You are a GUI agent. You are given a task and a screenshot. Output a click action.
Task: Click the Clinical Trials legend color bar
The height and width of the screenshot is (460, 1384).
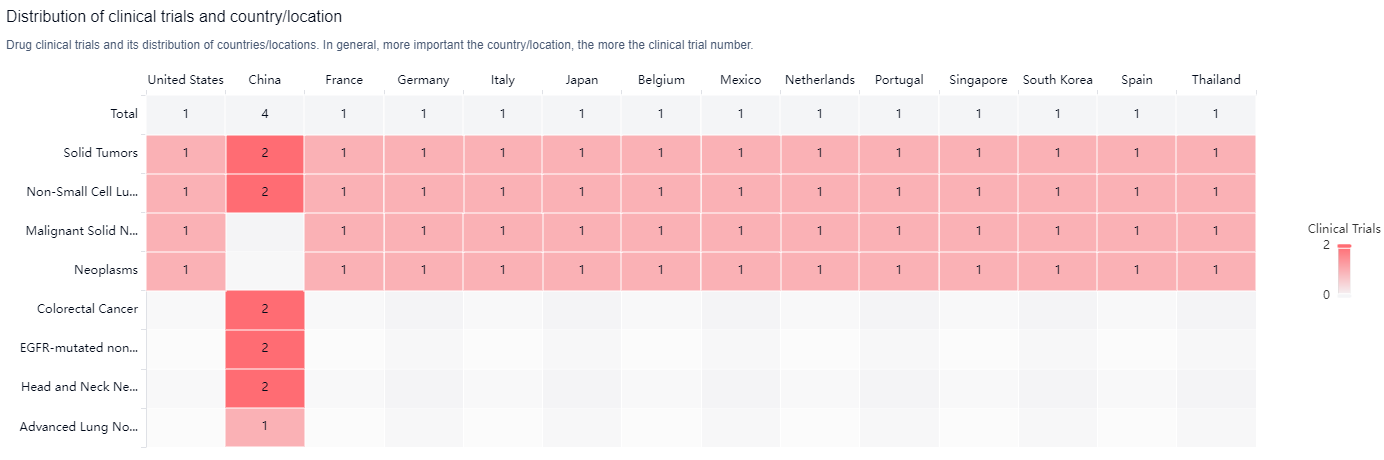click(x=1344, y=270)
